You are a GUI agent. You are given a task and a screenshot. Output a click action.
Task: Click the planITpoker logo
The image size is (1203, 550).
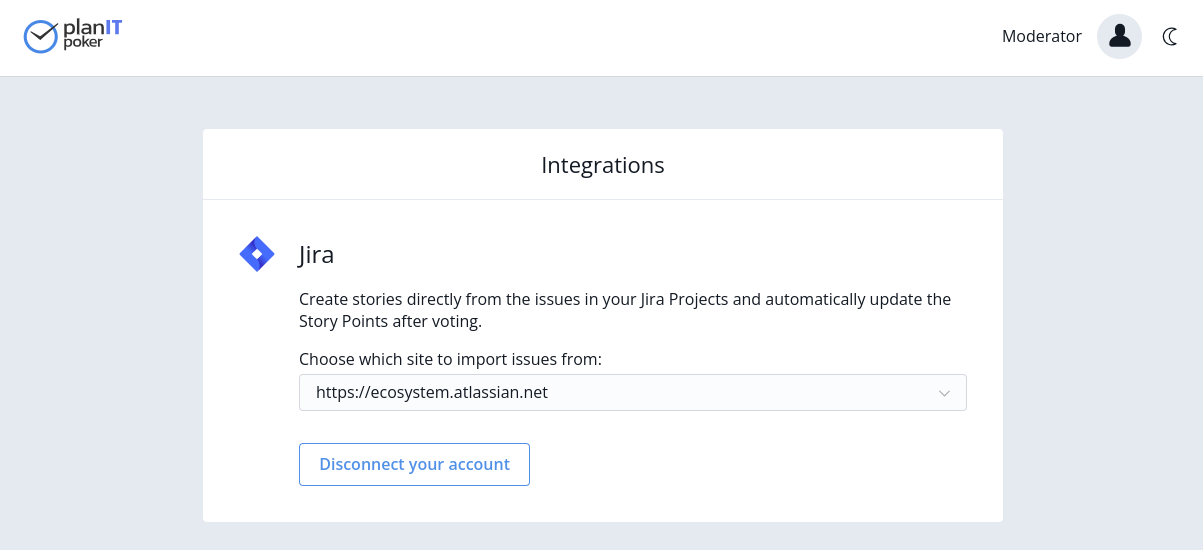pos(73,37)
